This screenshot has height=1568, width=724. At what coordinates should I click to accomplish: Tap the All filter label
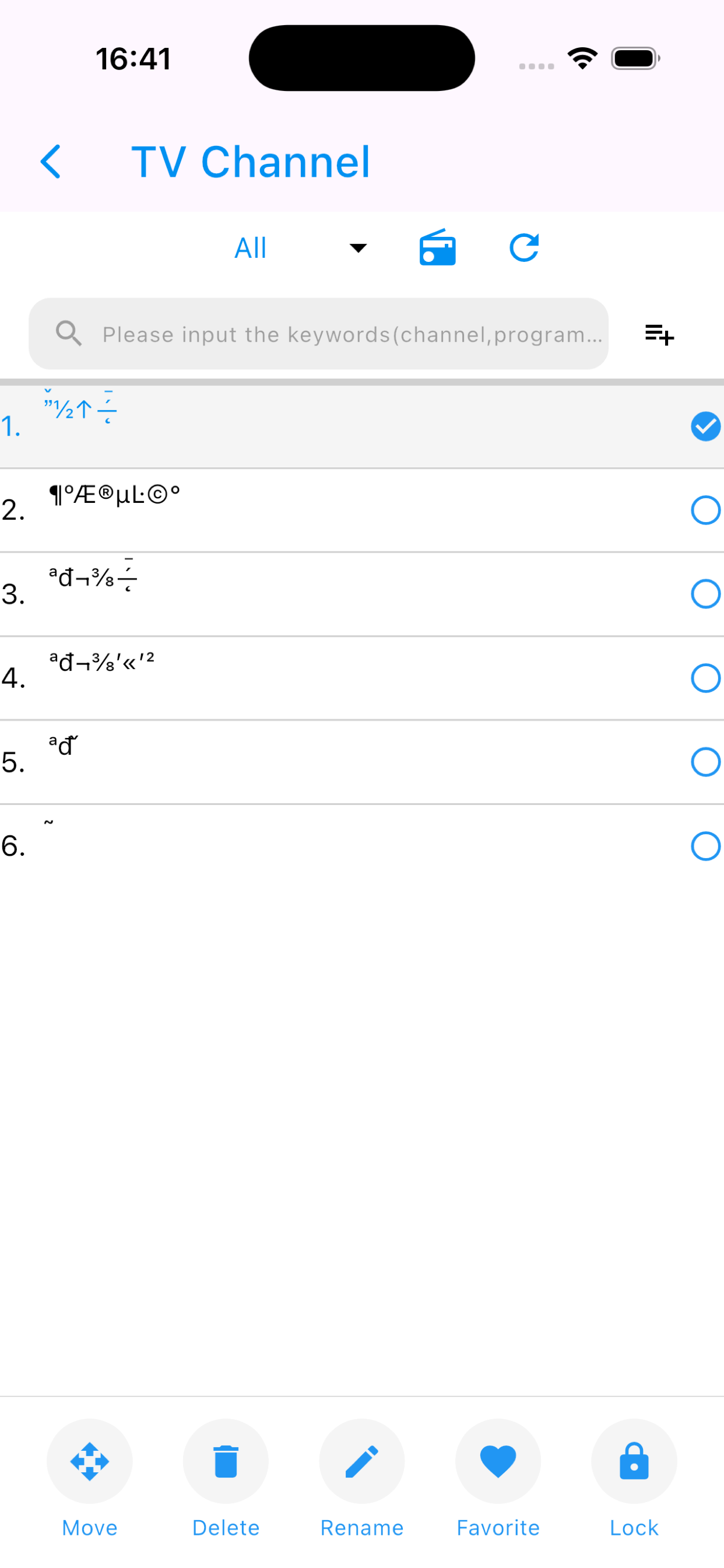click(x=251, y=249)
